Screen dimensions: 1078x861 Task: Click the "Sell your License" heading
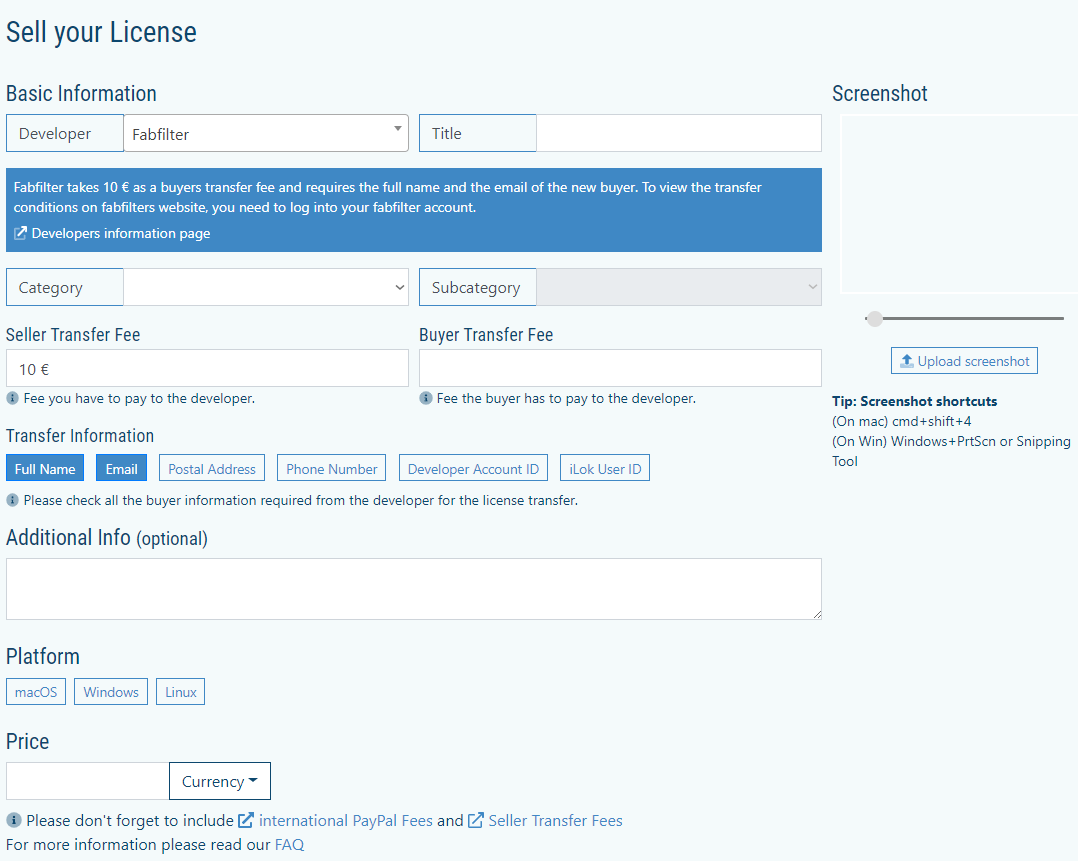coord(101,32)
